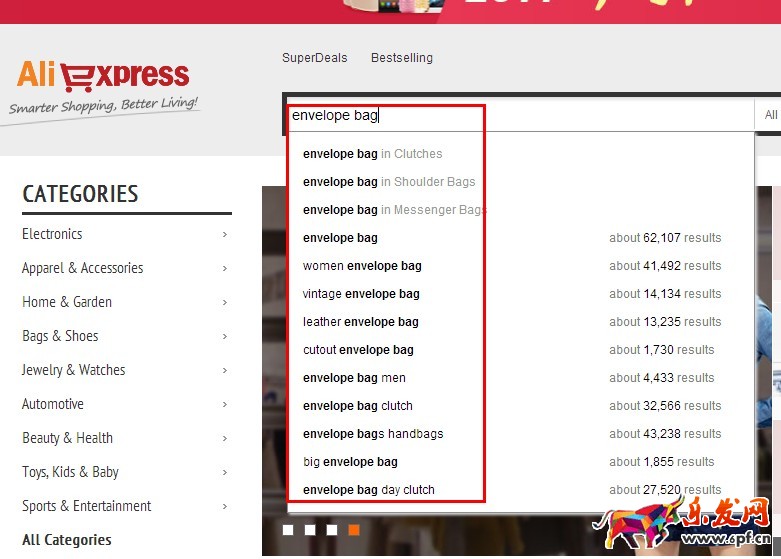Image resolution: width=781 pixels, height=559 pixels.
Task: Open the Bestselling link
Action: pyautogui.click(x=401, y=58)
